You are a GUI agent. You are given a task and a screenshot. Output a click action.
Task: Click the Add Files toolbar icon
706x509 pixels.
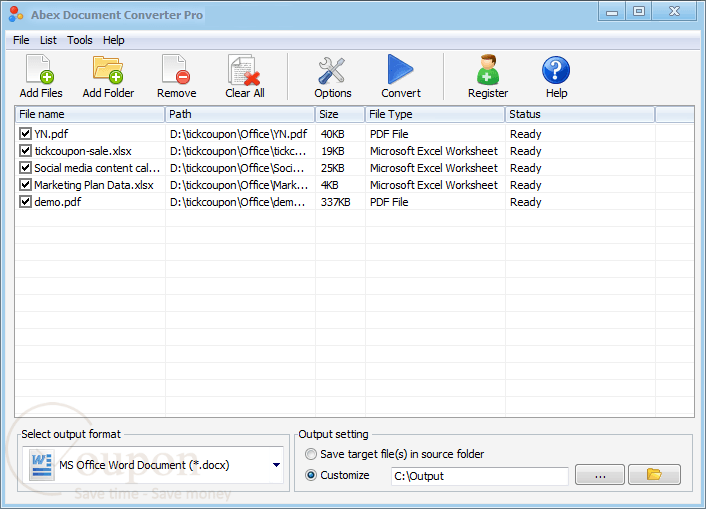pos(40,69)
